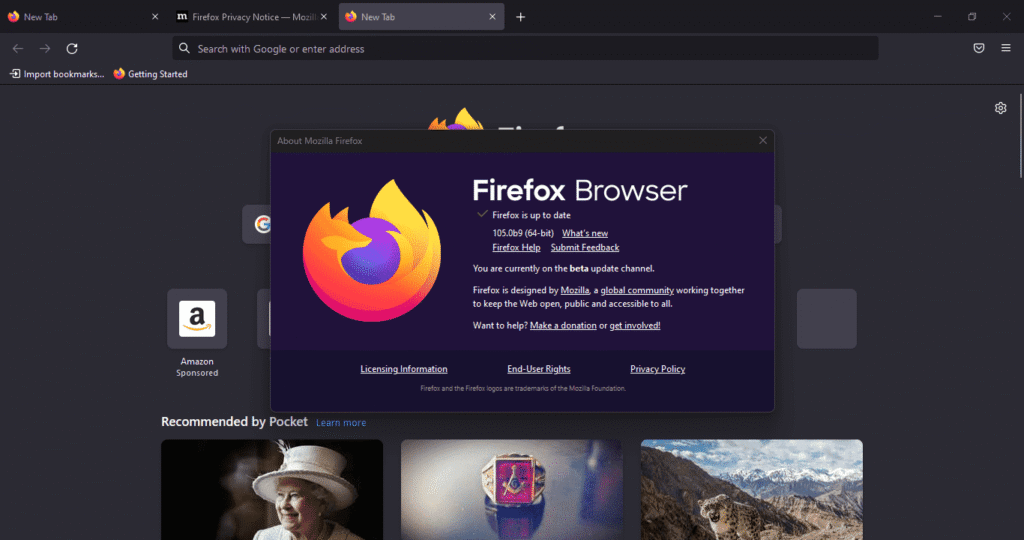The width and height of the screenshot is (1024, 540).
Task: Click the 105.0b9 (64-bit) version text
Action: pyautogui.click(x=522, y=233)
